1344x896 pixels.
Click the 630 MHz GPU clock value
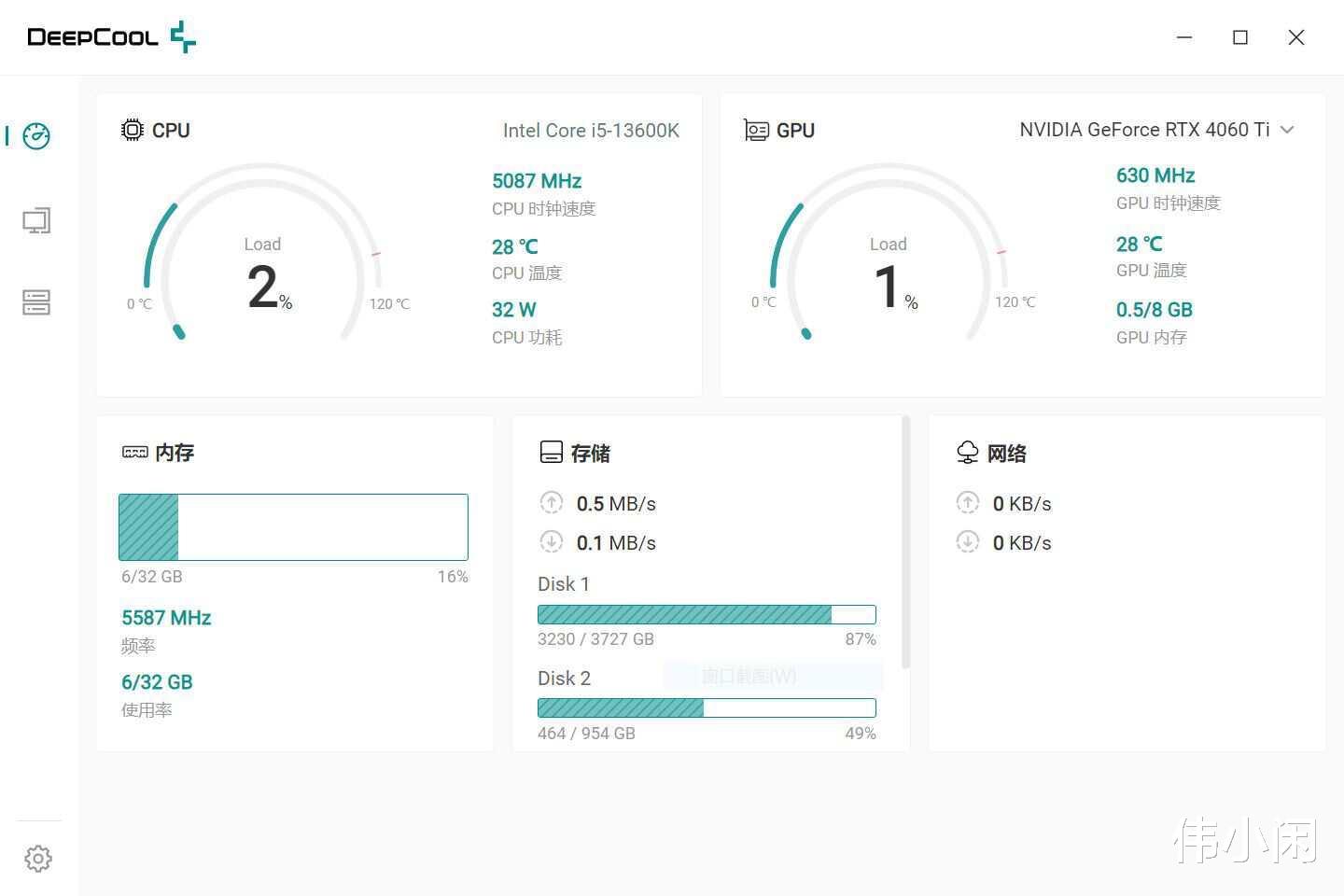1155,175
